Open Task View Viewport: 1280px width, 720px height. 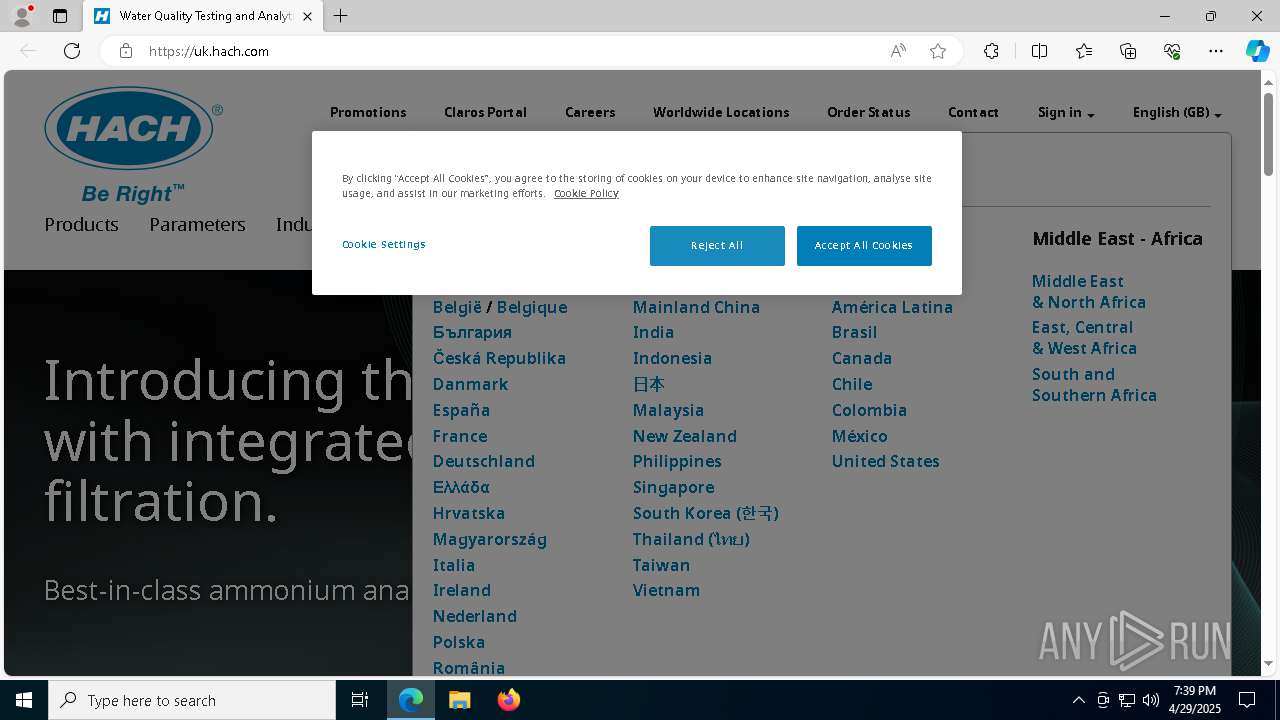(360, 700)
